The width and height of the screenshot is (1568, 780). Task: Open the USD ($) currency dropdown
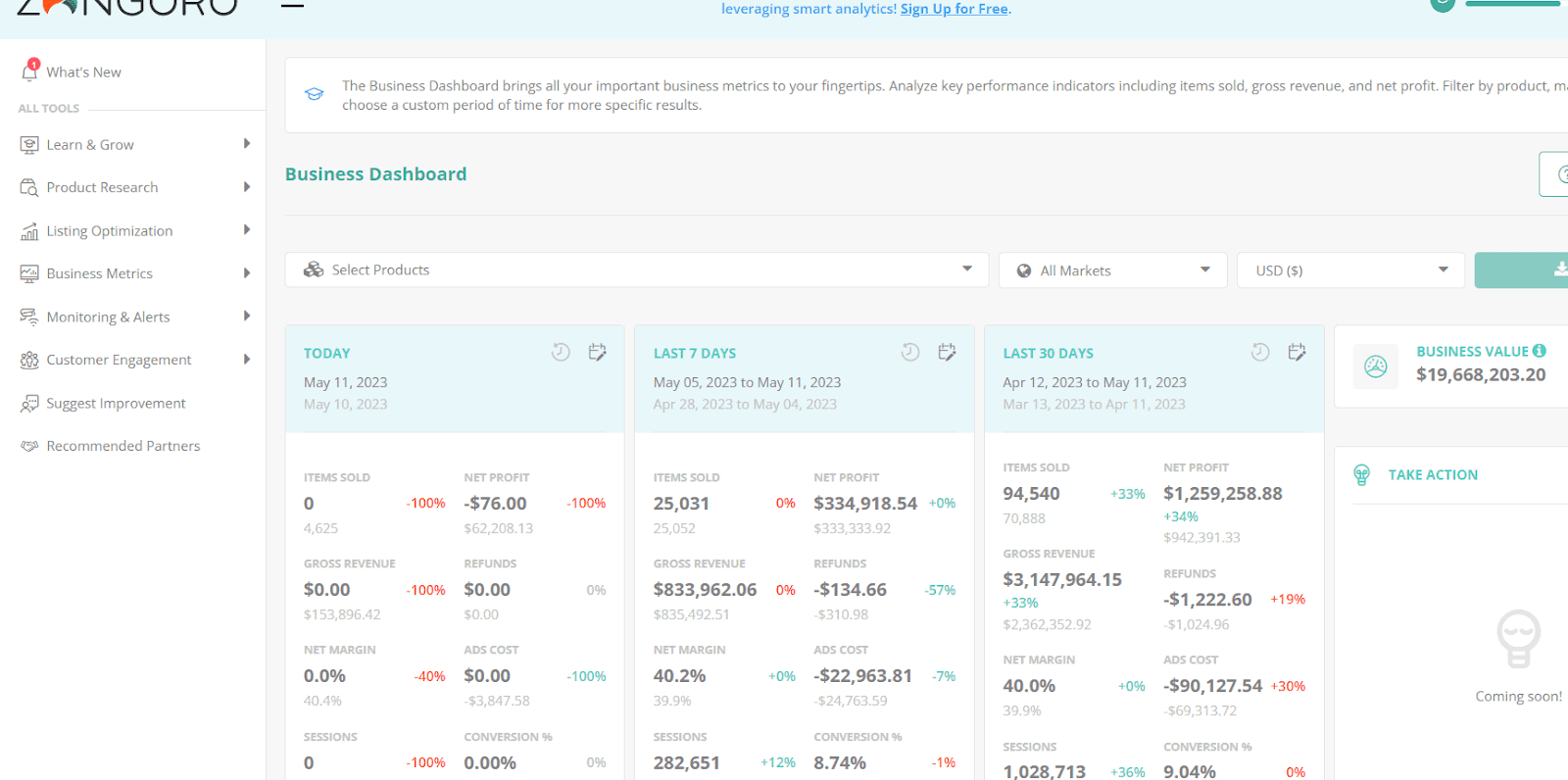tap(1350, 270)
